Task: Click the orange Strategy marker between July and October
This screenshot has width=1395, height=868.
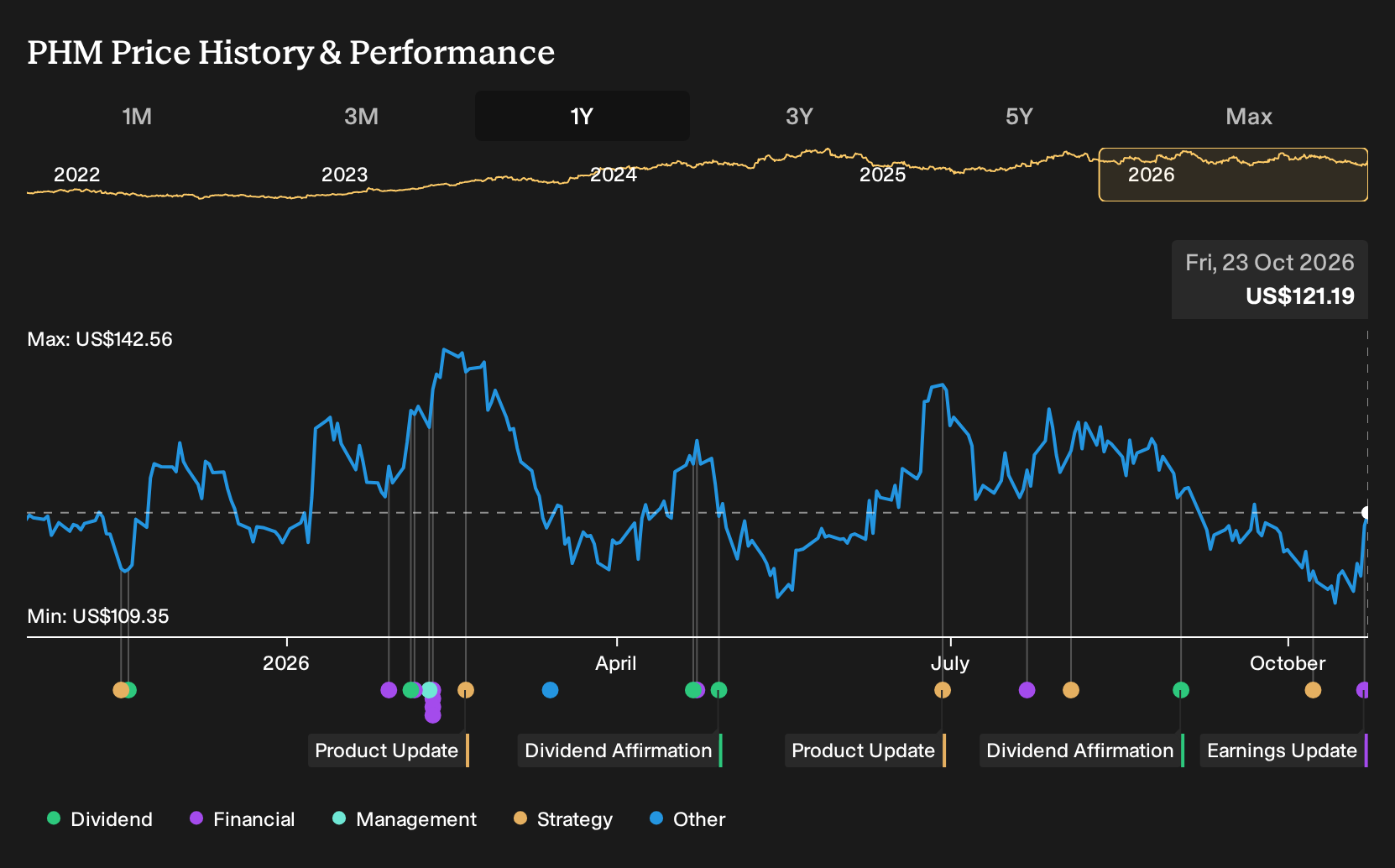Action: click(1070, 690)
